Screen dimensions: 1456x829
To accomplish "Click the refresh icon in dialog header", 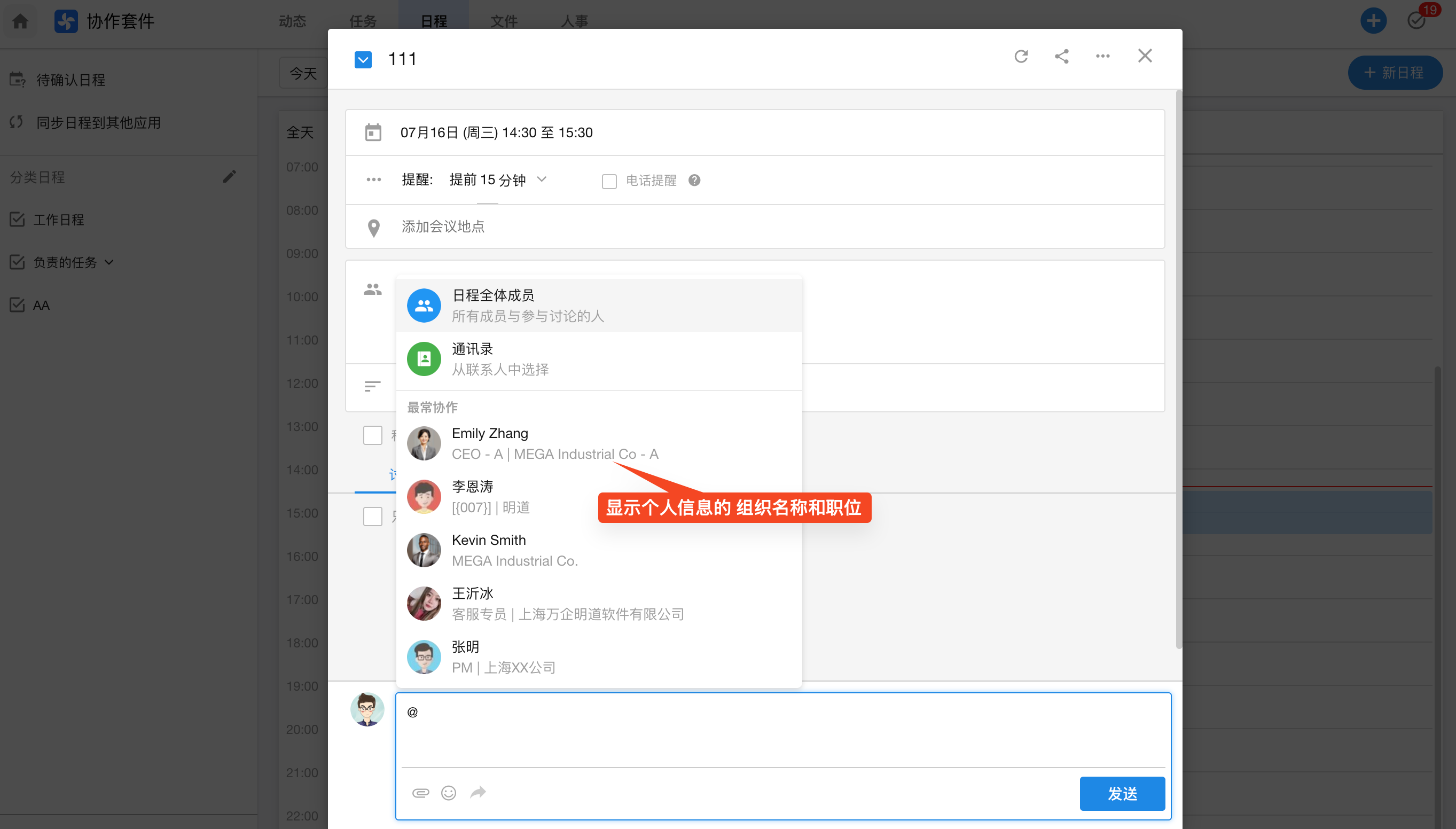I will [x=1021, y=57].
